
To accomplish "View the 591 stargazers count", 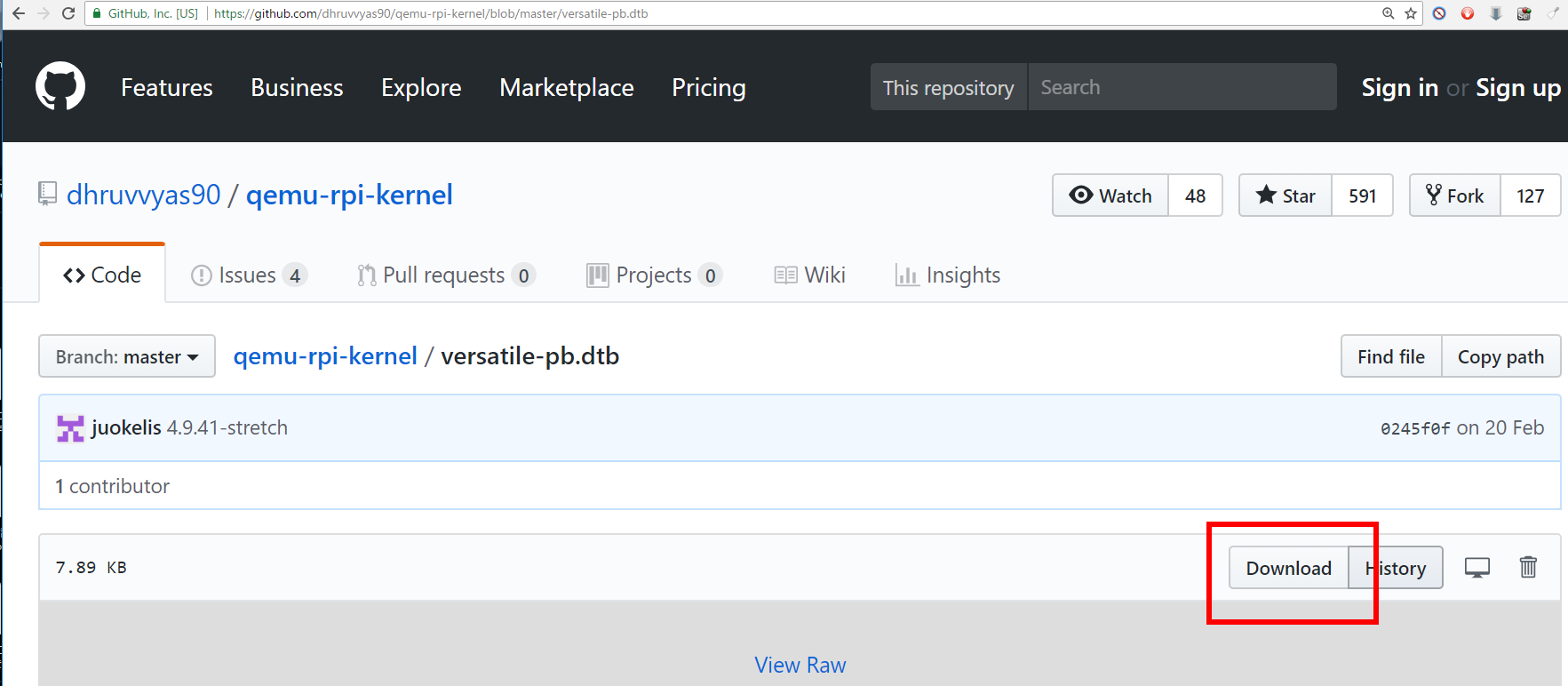I will click(1363, 195).
